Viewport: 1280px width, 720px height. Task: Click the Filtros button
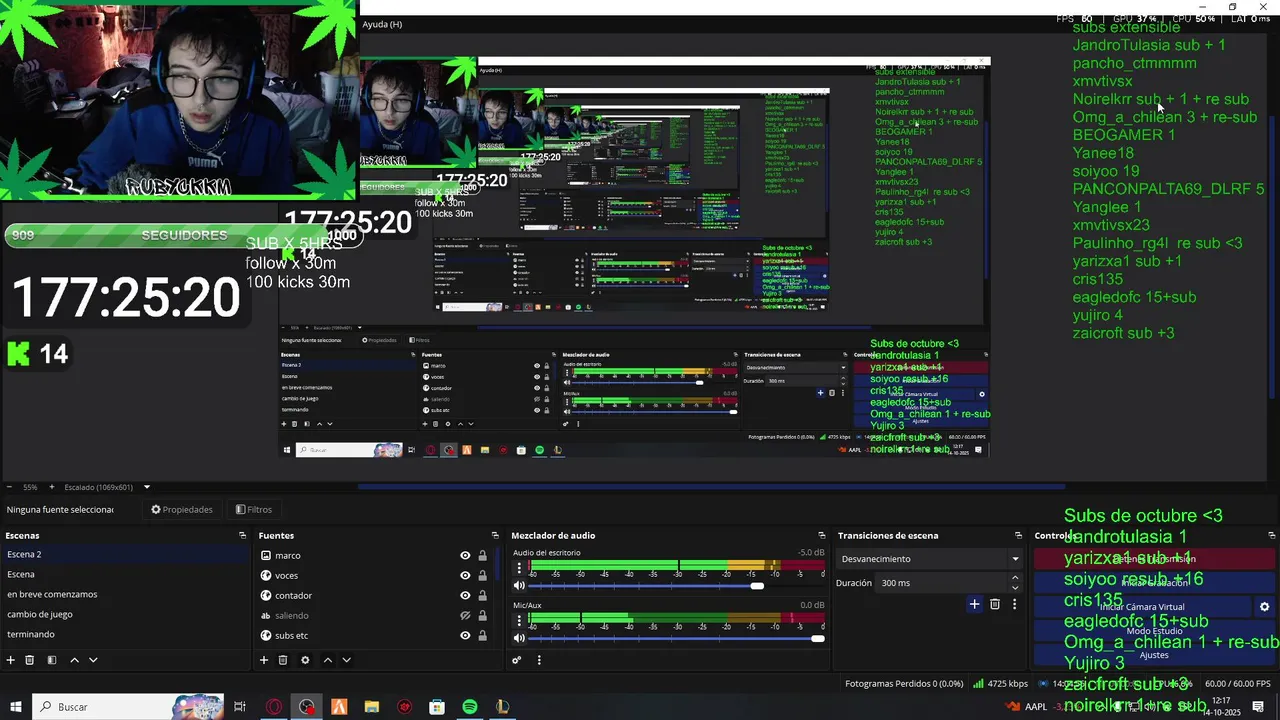(x=253, y=510)
